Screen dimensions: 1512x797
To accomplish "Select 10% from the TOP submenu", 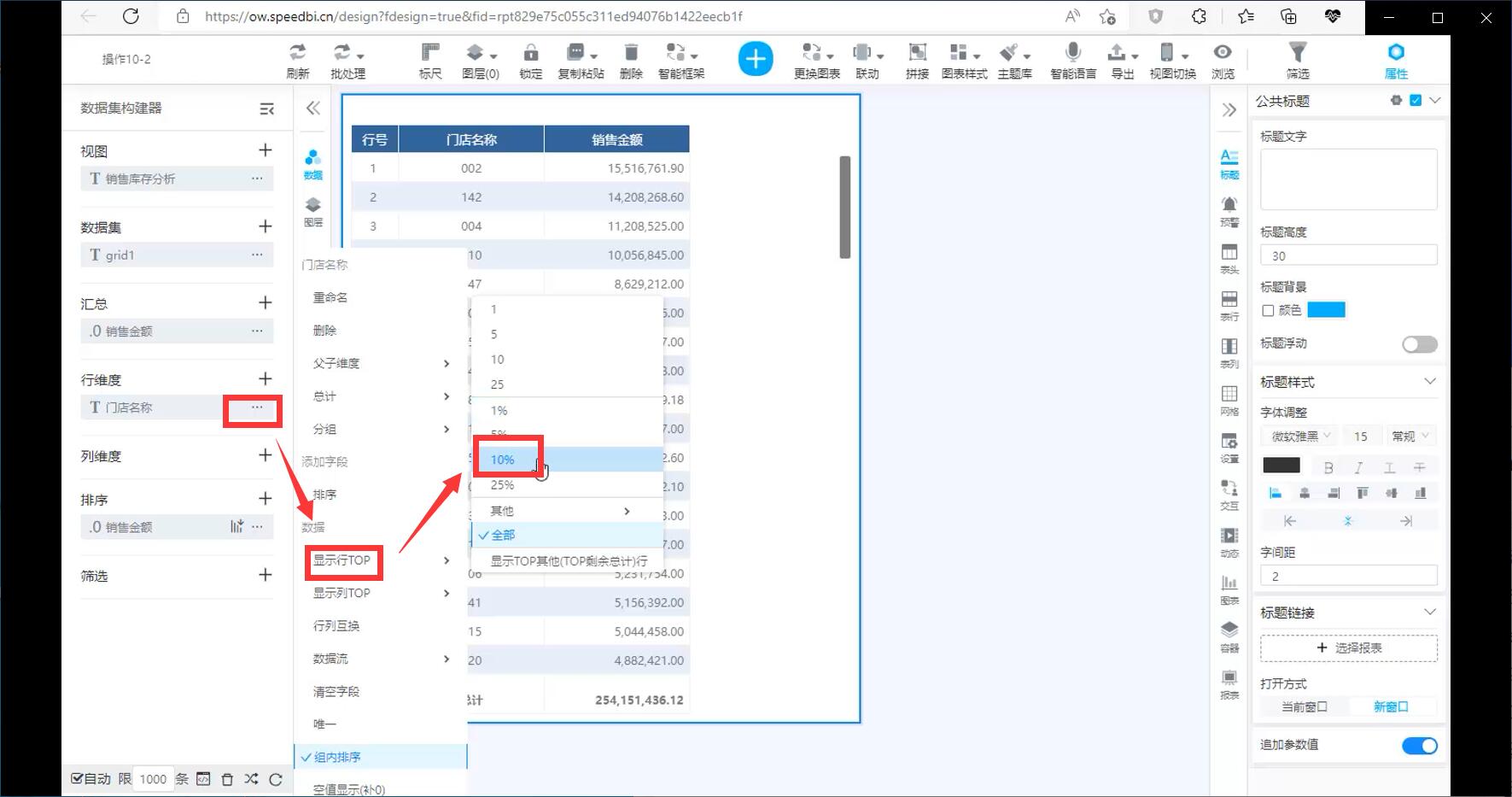I will 503,460.
